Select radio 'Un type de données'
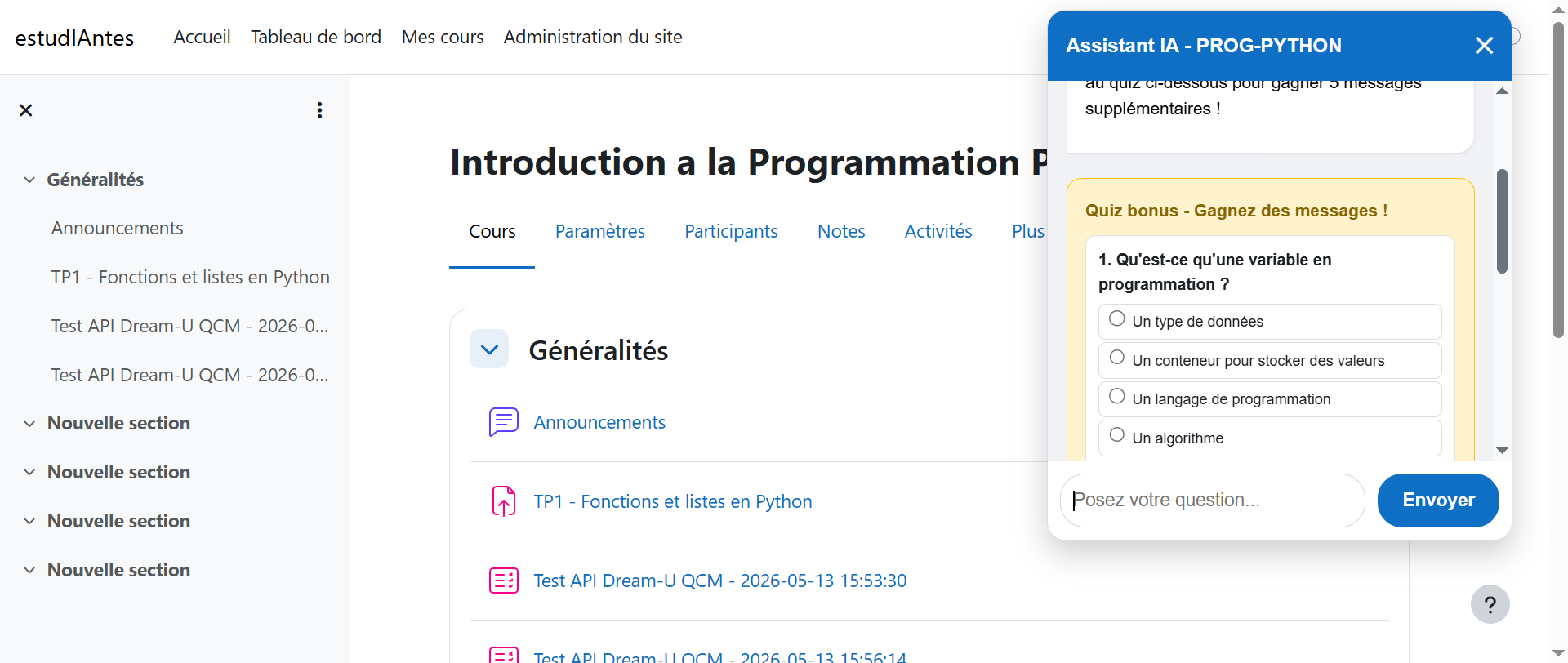This screenshot has height=663, width=1568. (x=1117, y=318)
